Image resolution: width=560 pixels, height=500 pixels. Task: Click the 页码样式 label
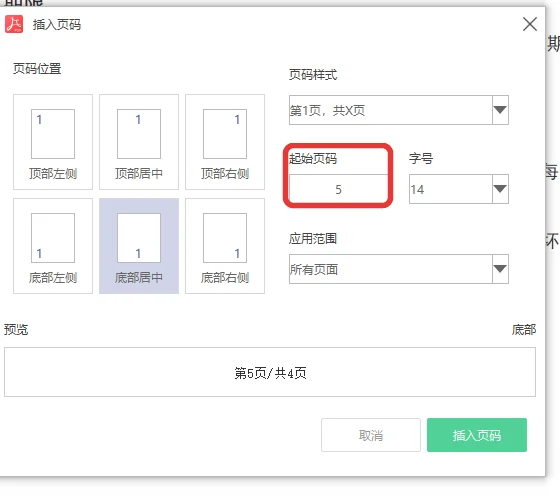pos(313,75)
